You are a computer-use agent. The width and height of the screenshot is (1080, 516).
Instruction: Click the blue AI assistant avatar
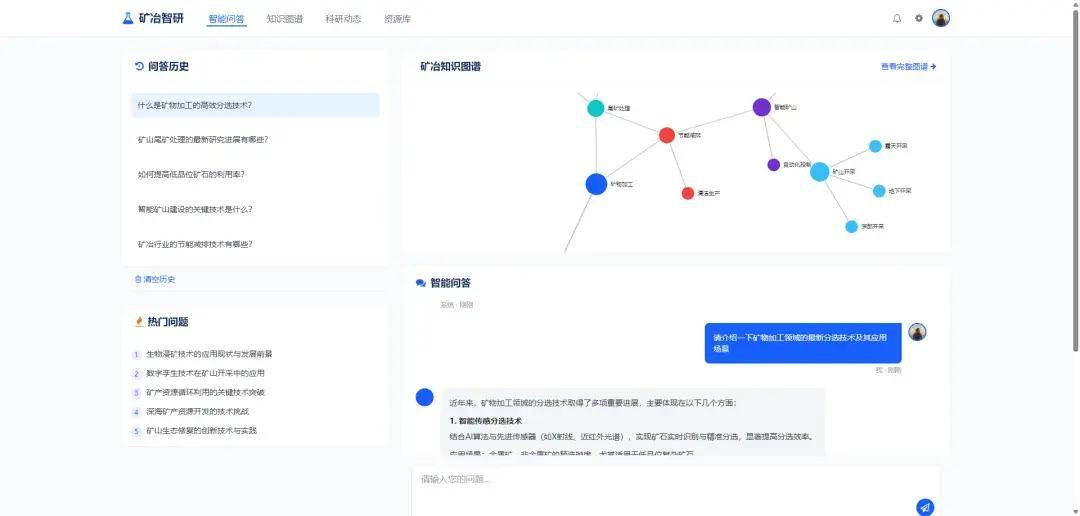click(425, 397)
